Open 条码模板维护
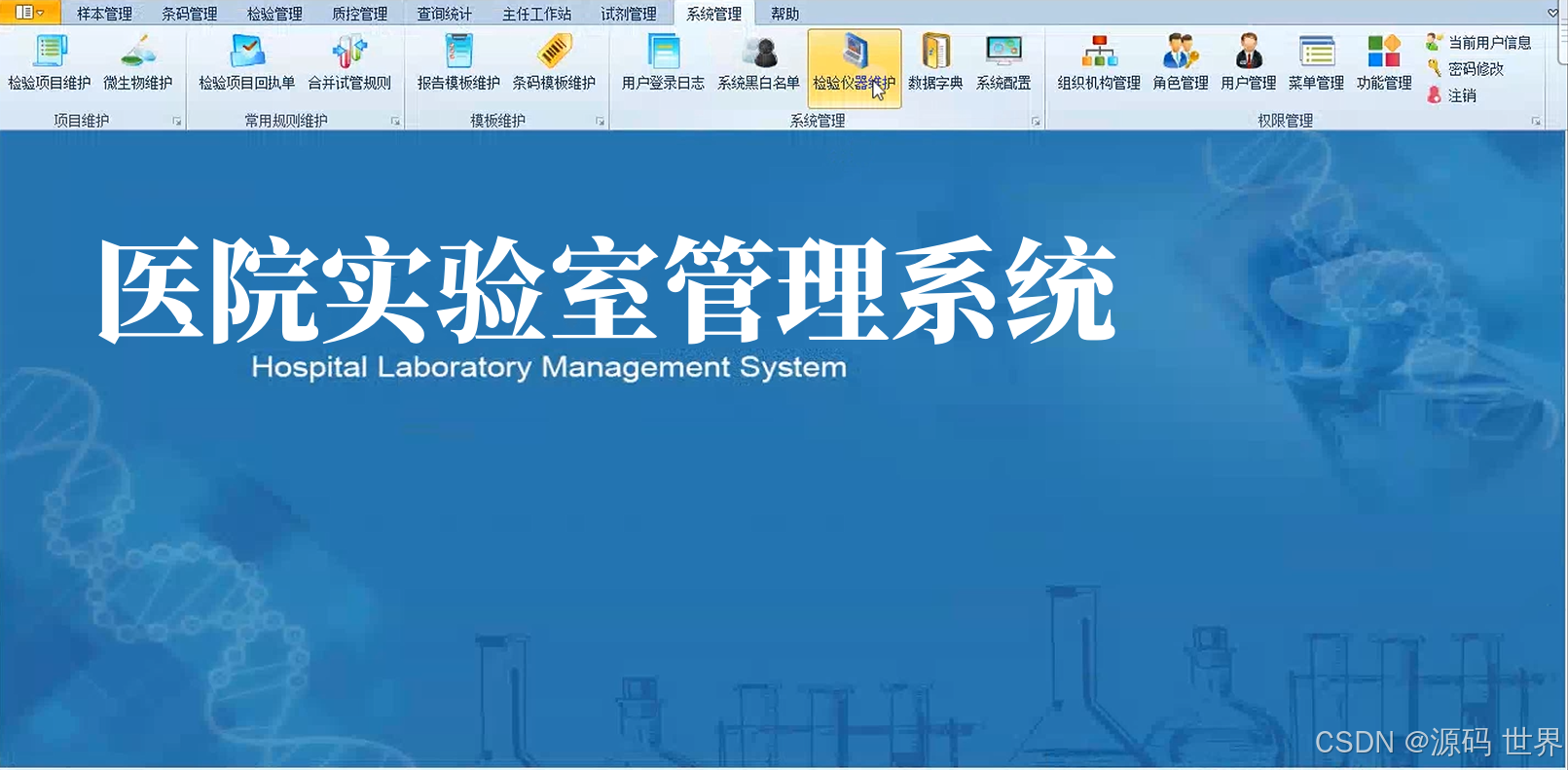This screenshot has width=1568, height=770. click(x=554, y=64)
